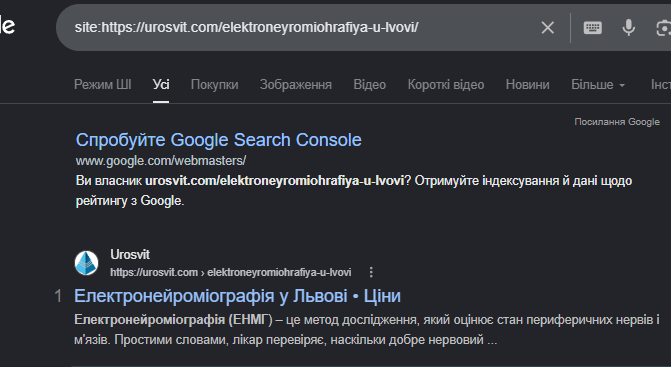Open the Короткі відео tab
671x367 pixels.
(446, 85)
